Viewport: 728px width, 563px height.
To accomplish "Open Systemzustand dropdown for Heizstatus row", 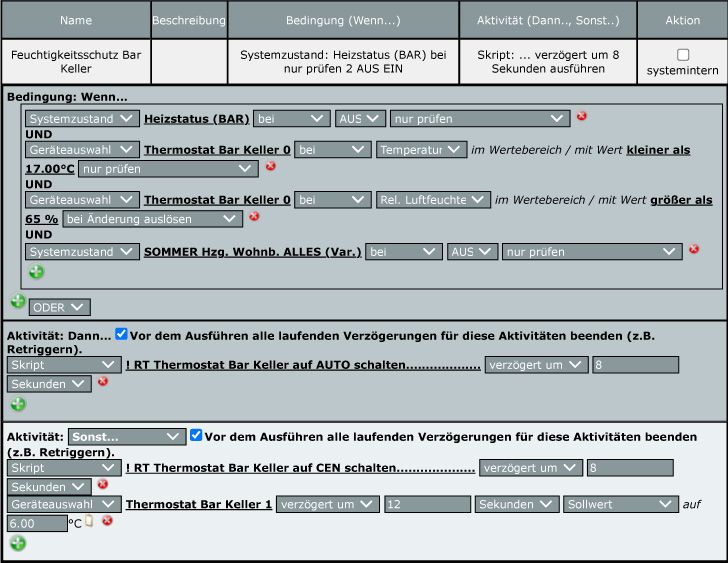I will pyautogui.click(x=82, y=119).
